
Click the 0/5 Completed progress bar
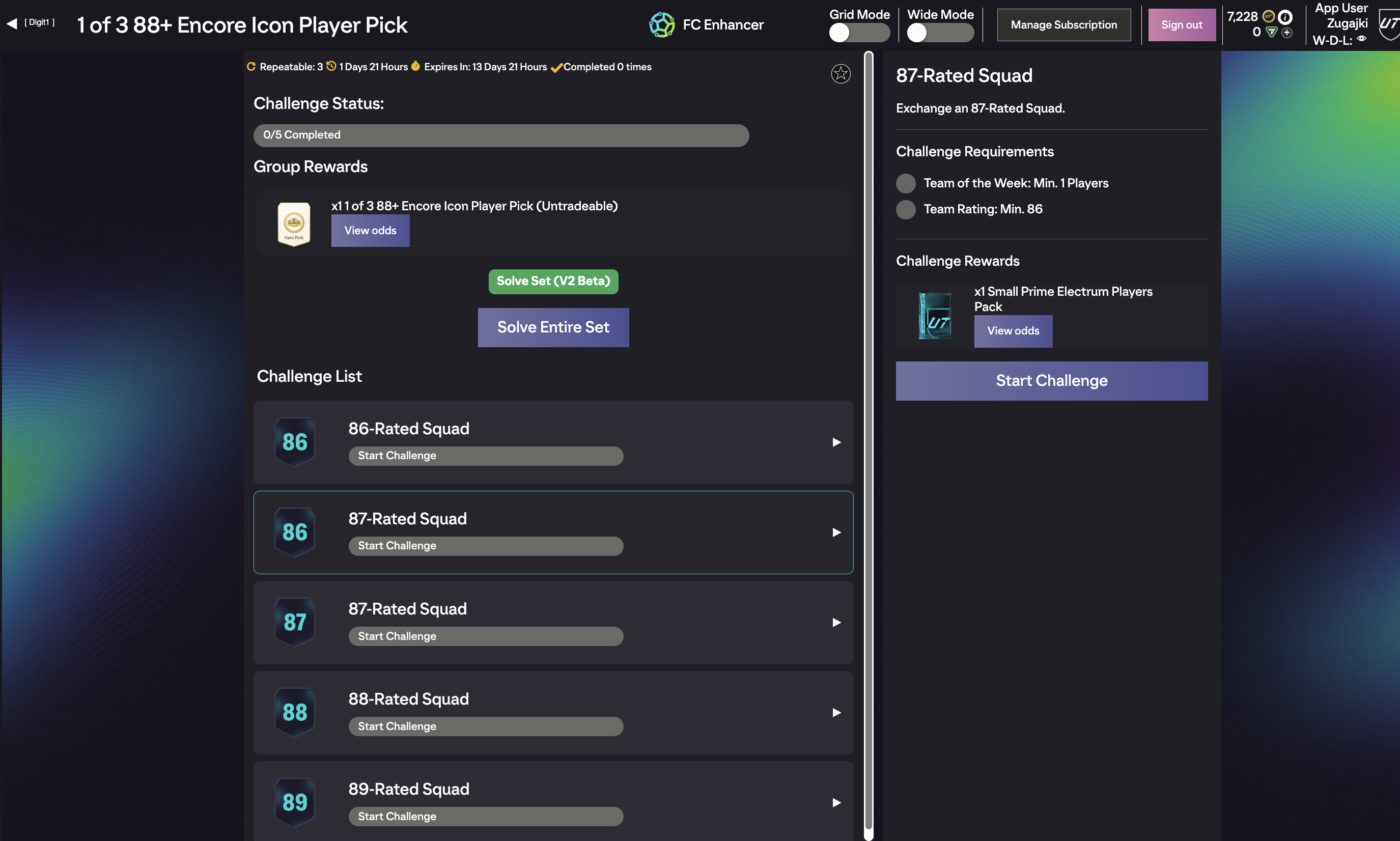coord(501,135)
